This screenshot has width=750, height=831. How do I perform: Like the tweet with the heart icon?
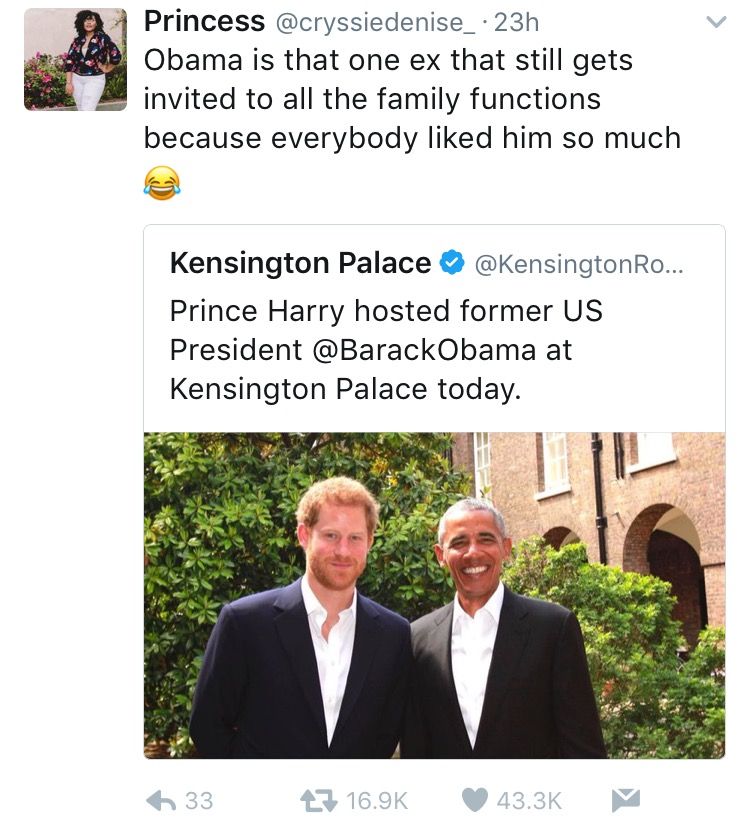coord(476,800)
